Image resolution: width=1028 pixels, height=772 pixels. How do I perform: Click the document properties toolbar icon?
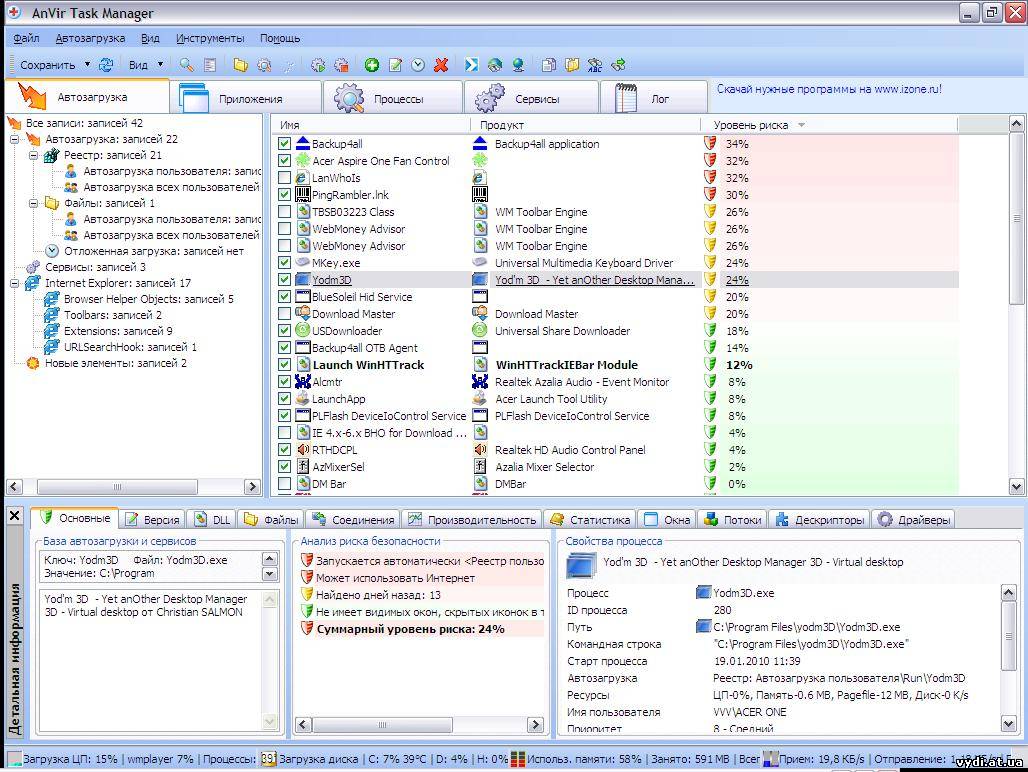click(x=210, y=65)
